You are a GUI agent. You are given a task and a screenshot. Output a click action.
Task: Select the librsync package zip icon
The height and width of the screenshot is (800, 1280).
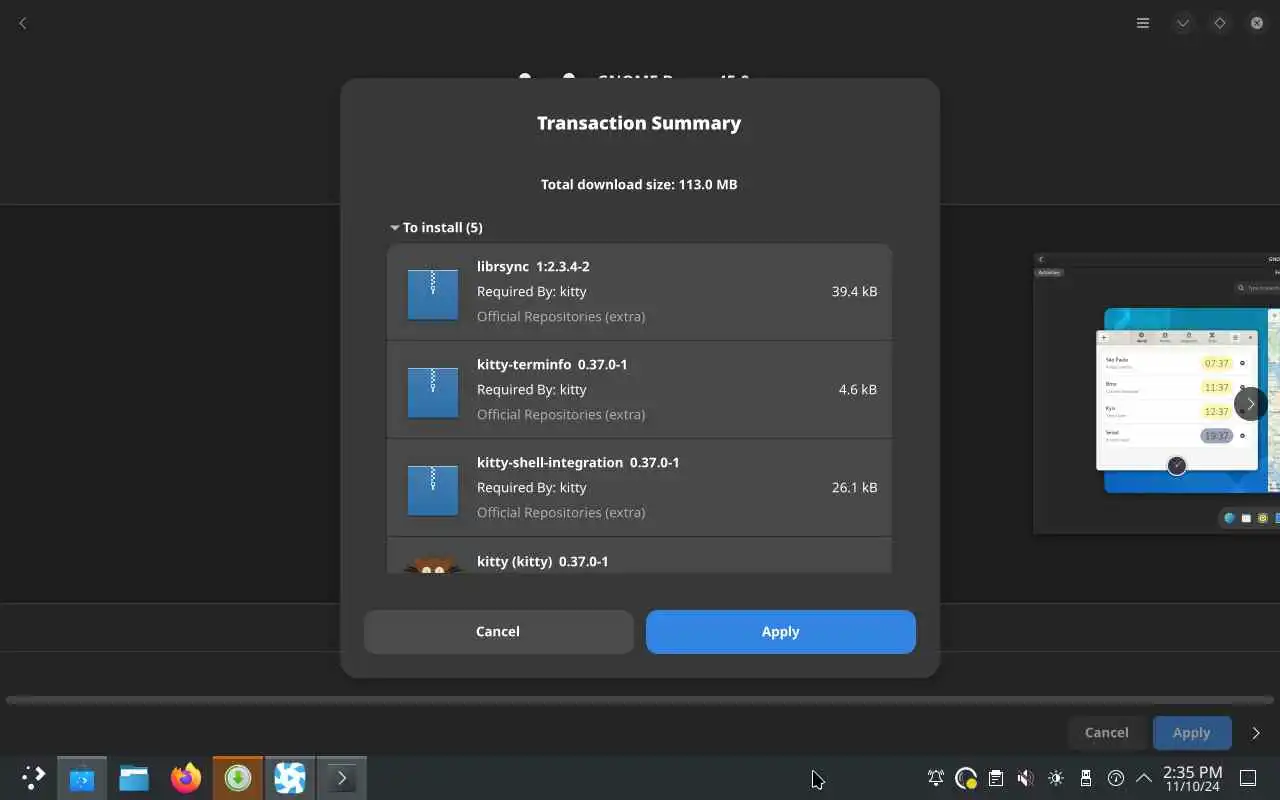pyautogui.click(x=432, y=294)
